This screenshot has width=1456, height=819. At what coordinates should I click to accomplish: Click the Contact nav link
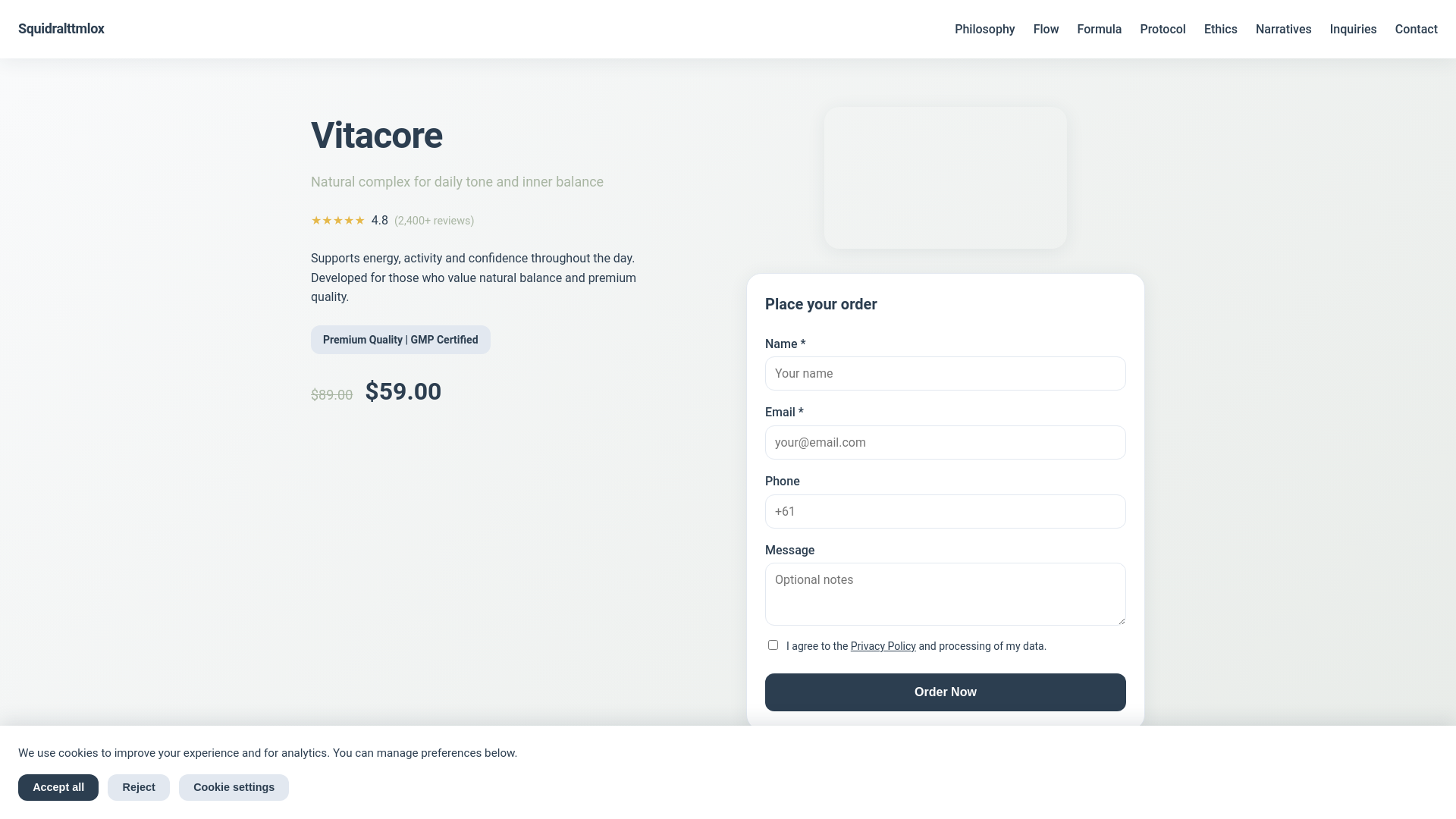click(x=1416, y=29)
